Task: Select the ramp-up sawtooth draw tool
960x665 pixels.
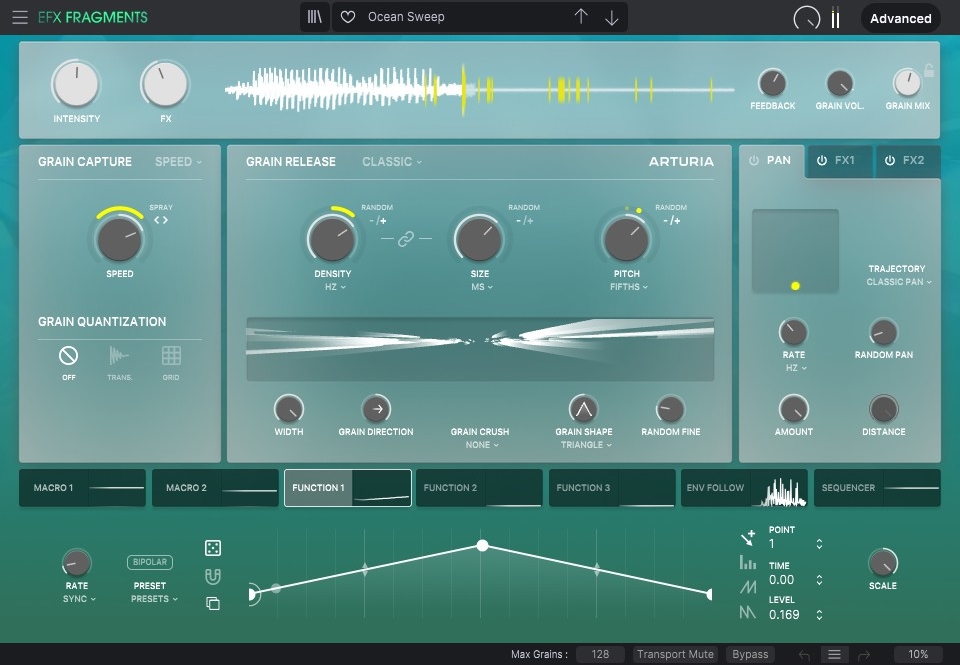Action: pos(748,587)
